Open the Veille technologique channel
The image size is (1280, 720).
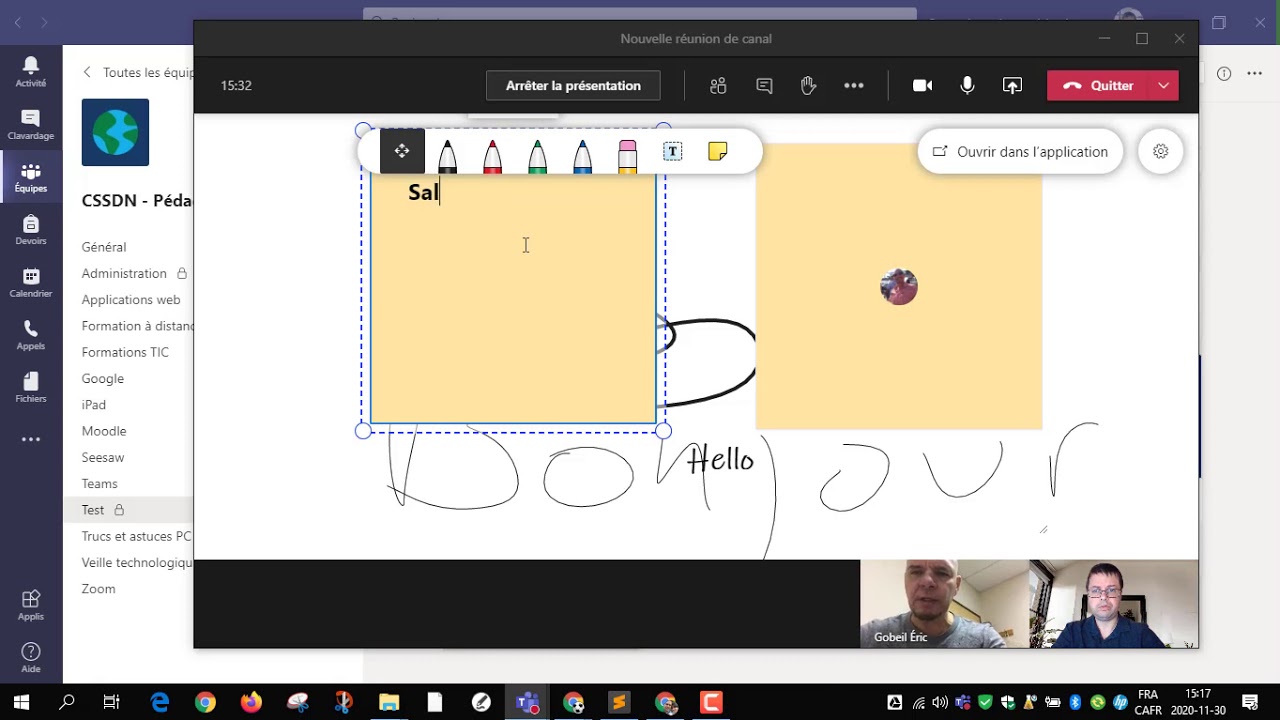137,562
